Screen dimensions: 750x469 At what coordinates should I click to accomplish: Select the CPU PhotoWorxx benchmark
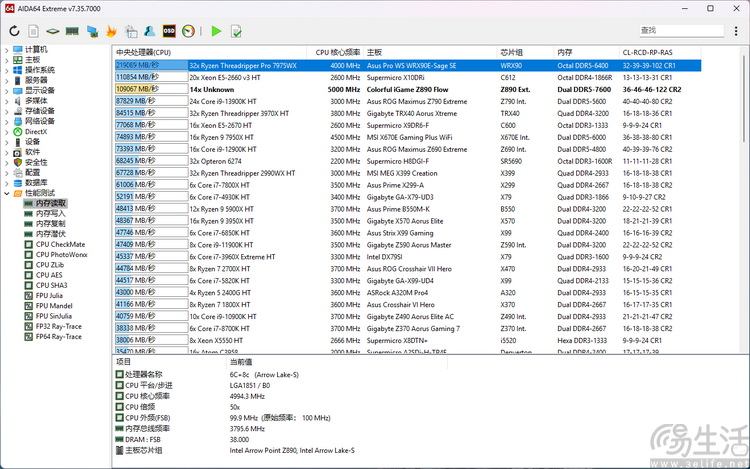62,254
